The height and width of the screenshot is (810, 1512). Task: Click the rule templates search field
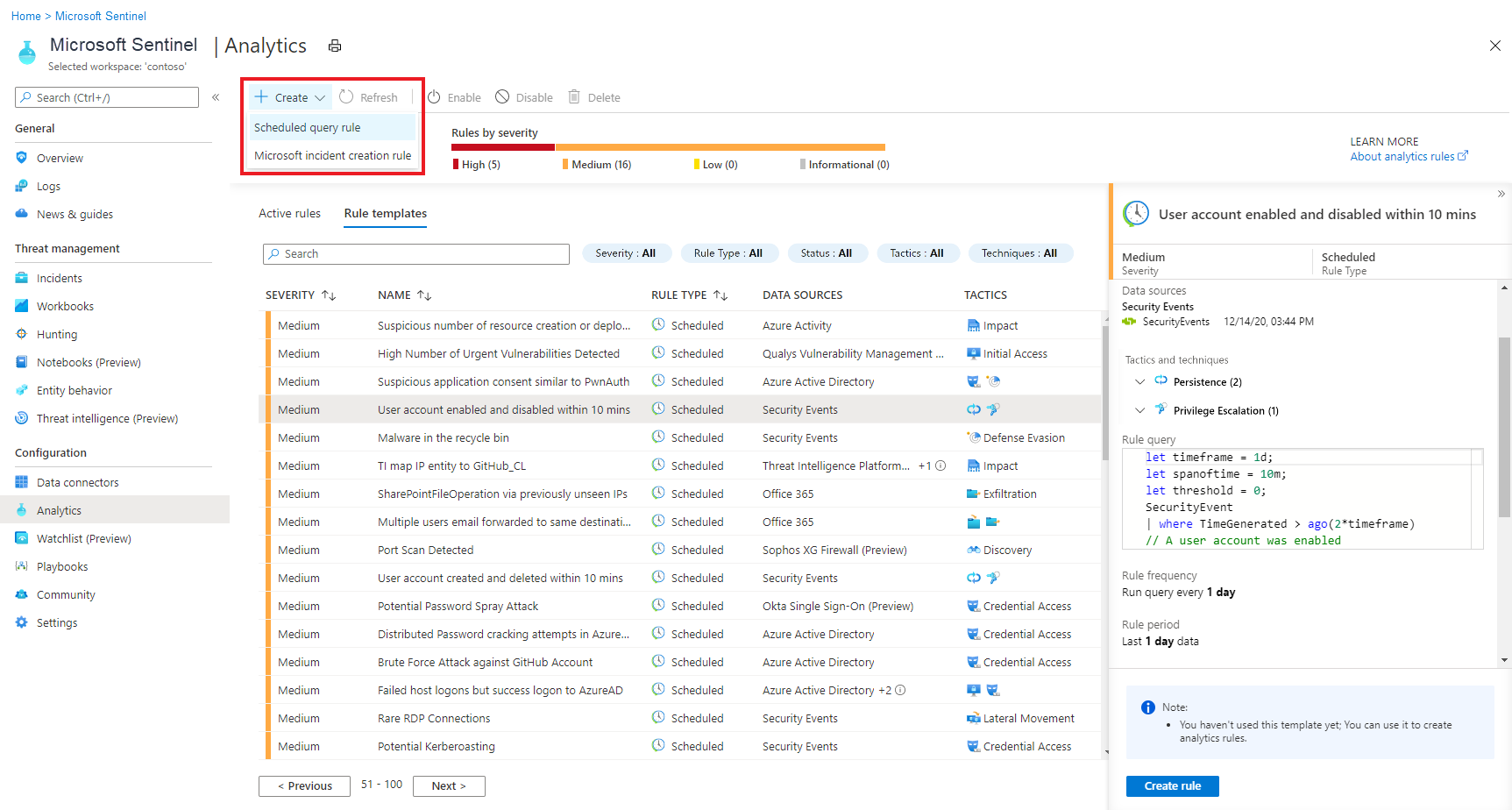pos(416,254)
